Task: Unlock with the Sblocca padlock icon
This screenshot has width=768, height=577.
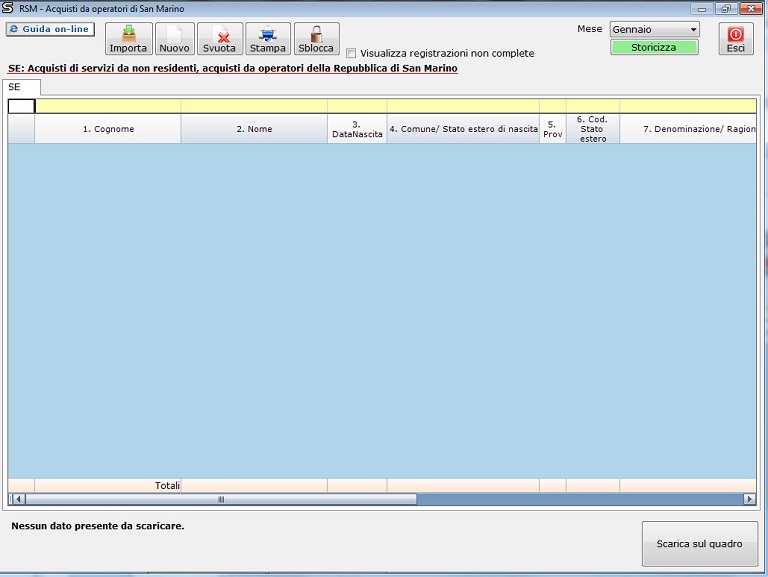Action: [x=316, y=38]
